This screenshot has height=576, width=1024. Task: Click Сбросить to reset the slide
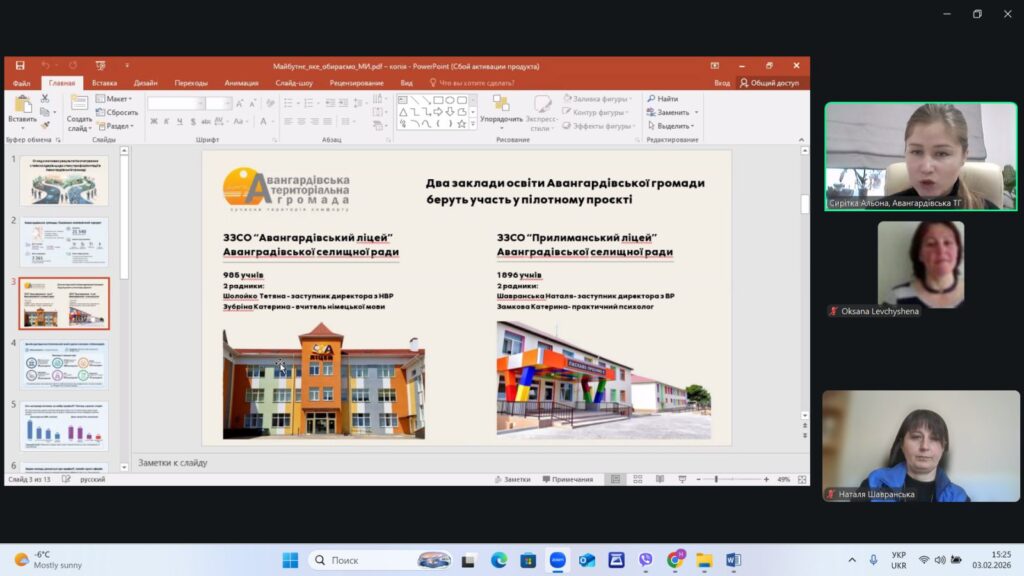coord(117,113)
